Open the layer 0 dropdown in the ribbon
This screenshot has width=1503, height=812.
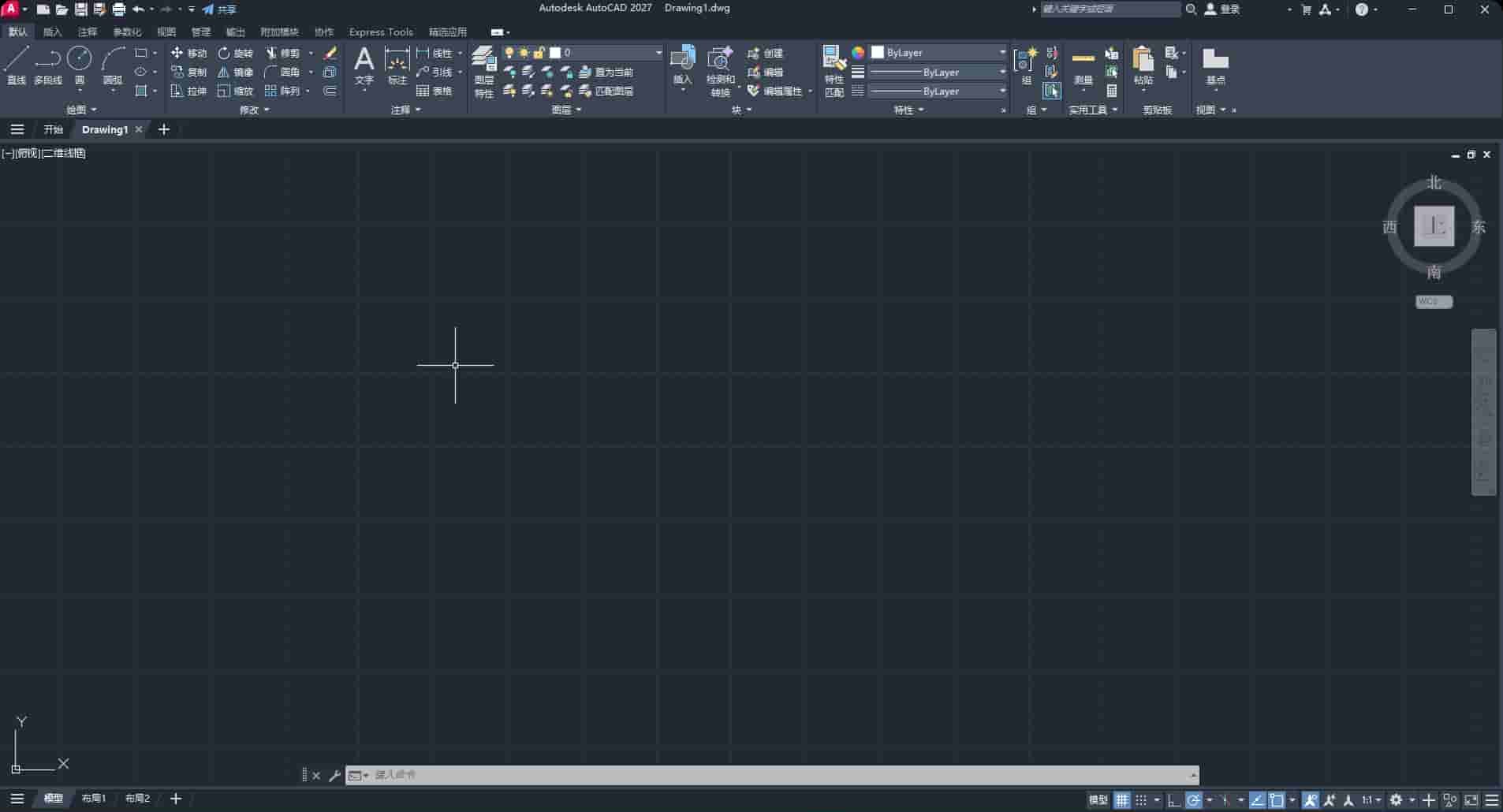click(658, 52)
